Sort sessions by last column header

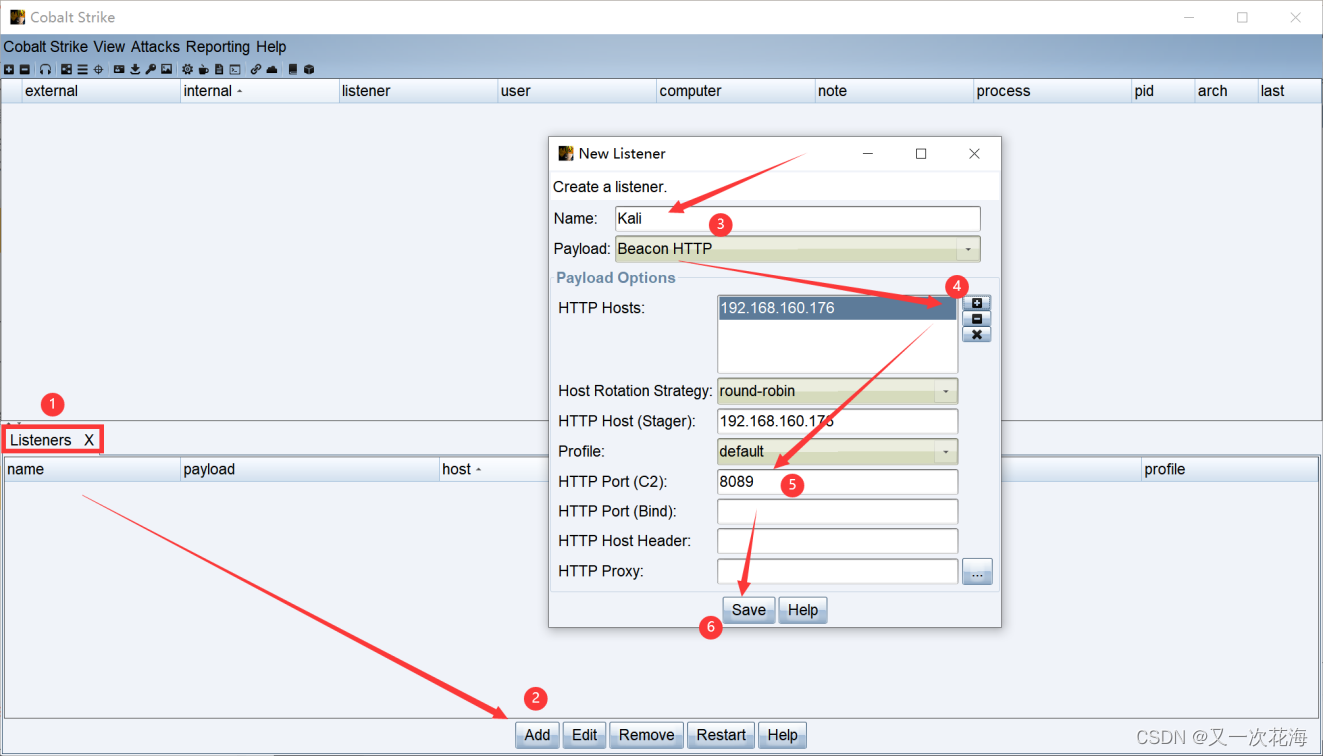1289,91
